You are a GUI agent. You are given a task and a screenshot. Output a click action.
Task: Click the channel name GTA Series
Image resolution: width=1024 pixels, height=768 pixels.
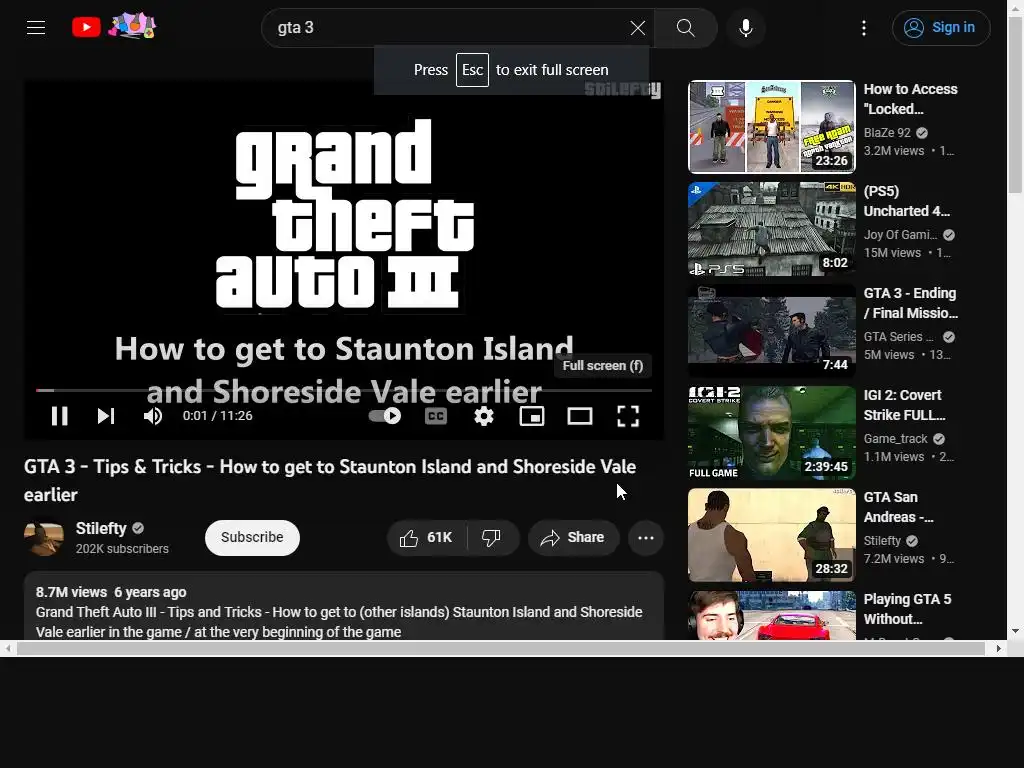899,336
